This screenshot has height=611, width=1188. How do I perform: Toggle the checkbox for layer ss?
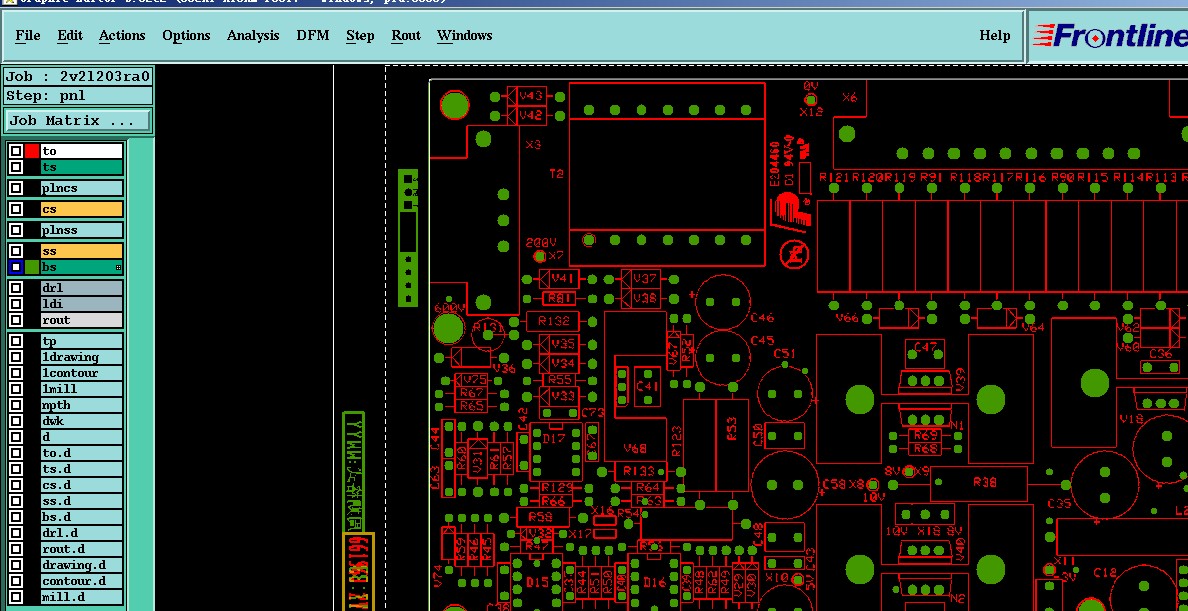(16, 251)
